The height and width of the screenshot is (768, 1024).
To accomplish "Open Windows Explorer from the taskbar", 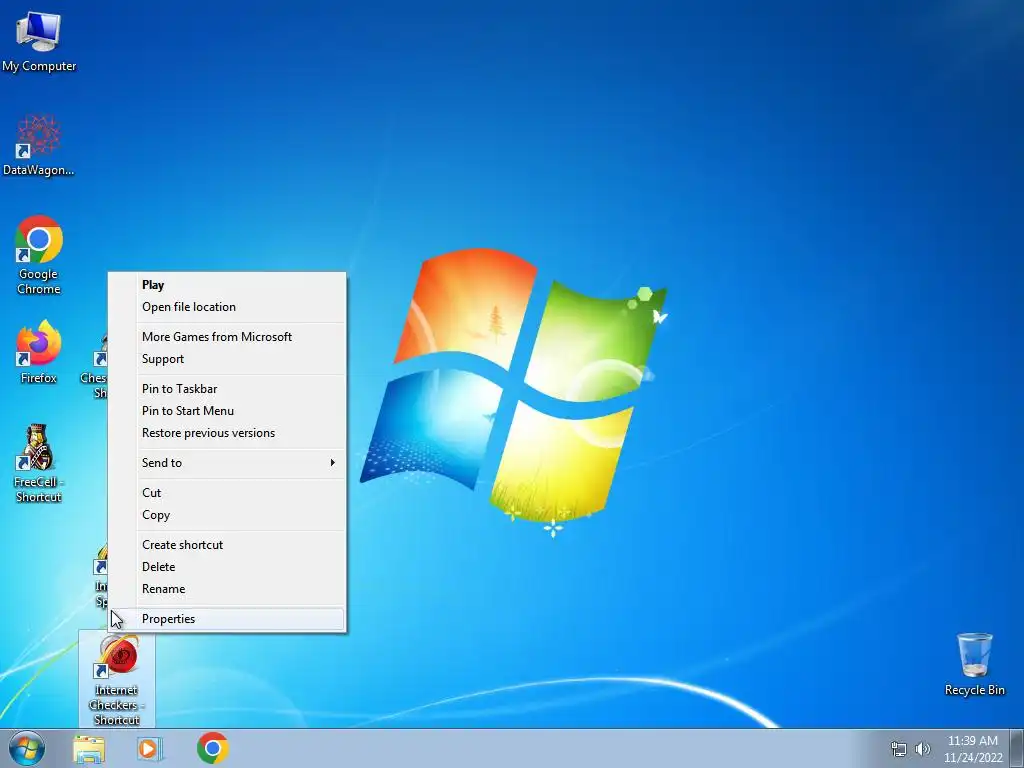I will (89, 748).
